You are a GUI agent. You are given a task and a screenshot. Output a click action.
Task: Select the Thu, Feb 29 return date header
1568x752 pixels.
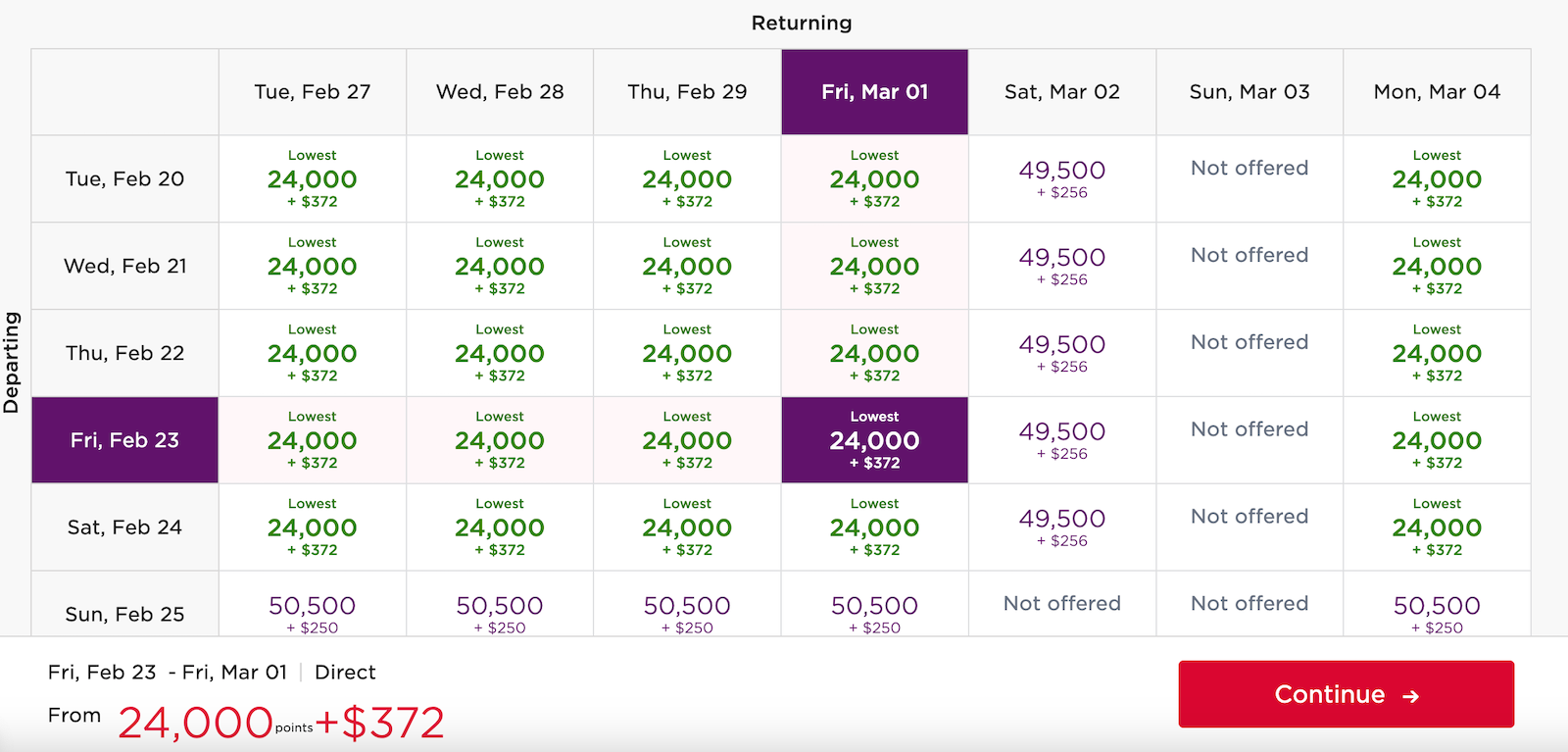686,91
